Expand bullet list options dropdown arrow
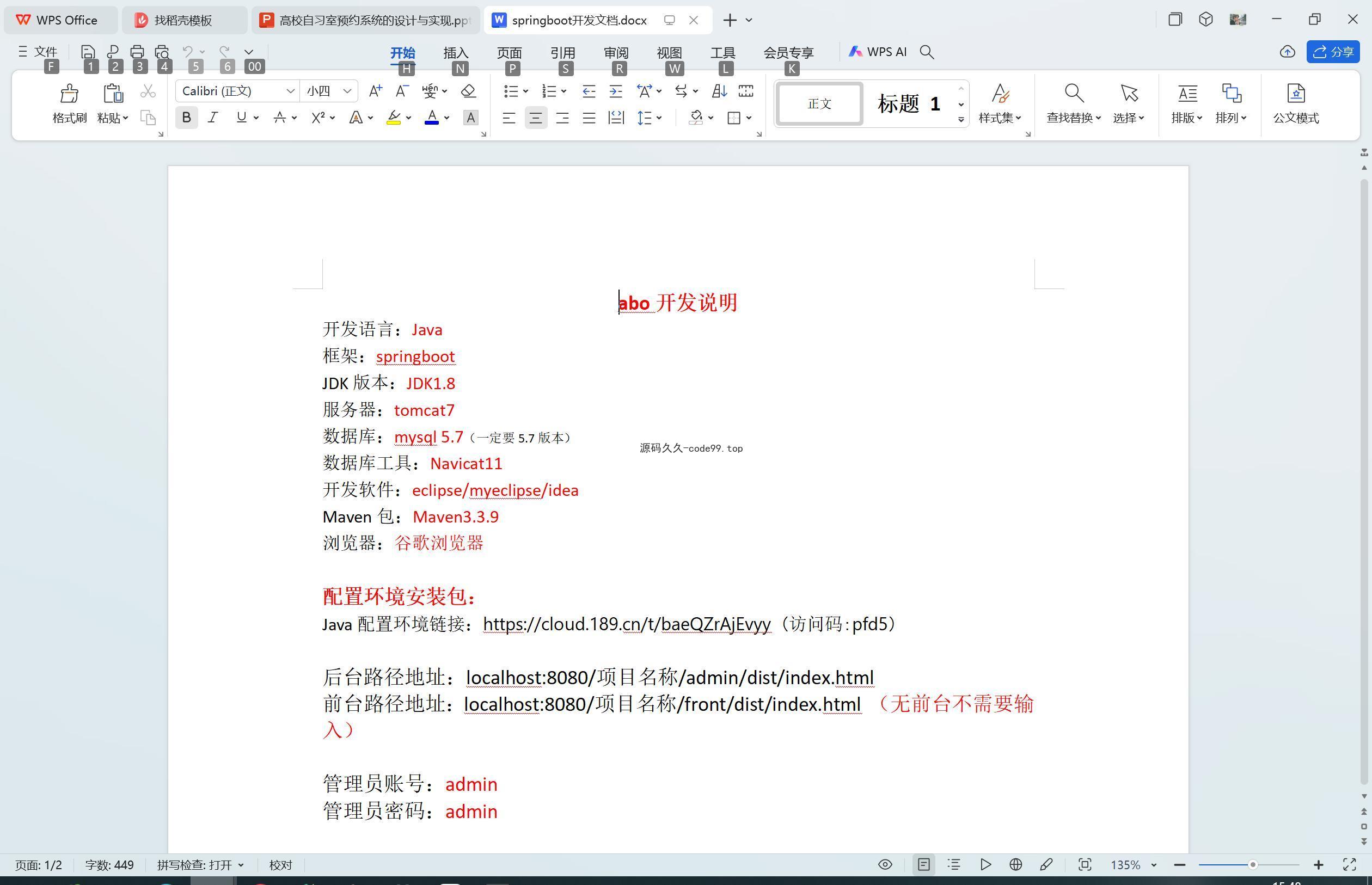 [525, 91]
